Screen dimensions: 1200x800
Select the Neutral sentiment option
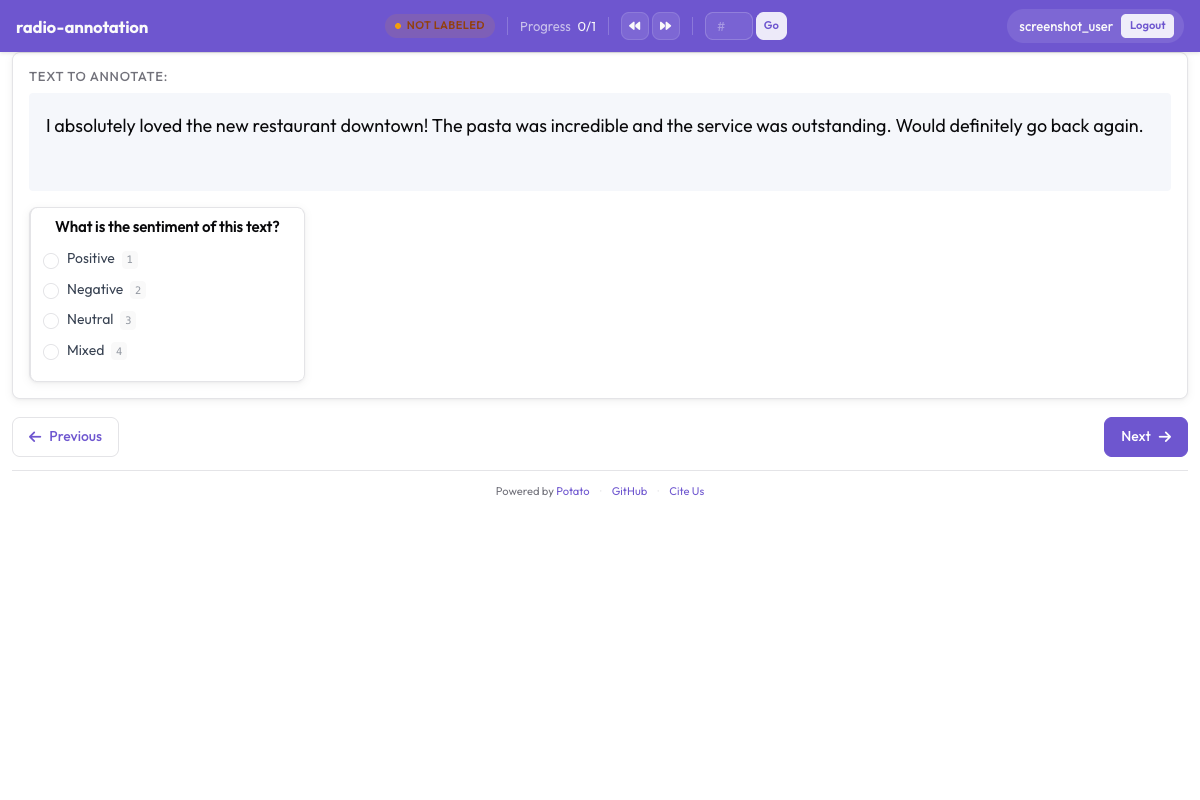pos(51,321)
